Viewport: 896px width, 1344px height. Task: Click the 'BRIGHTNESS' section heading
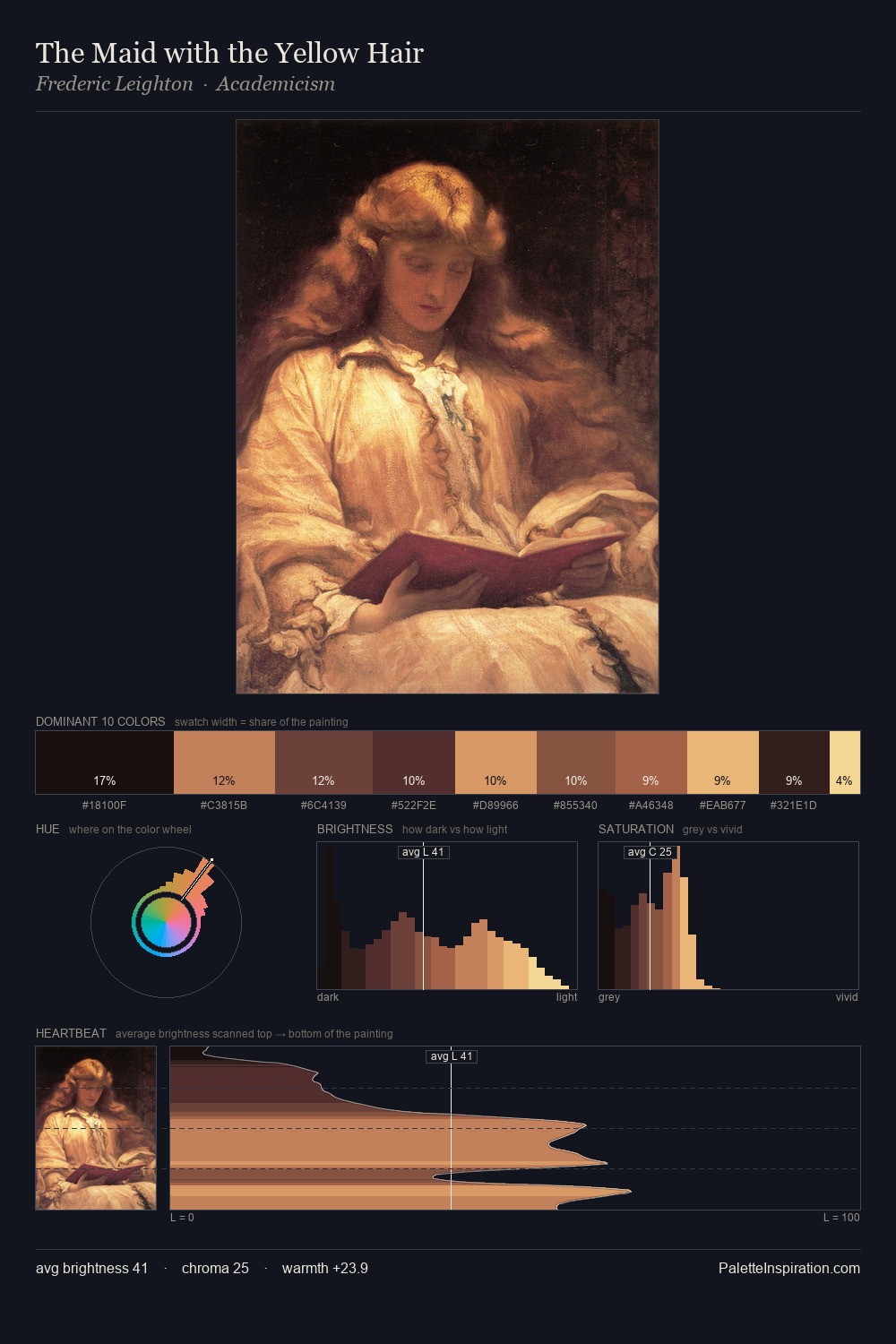point(355,829)
